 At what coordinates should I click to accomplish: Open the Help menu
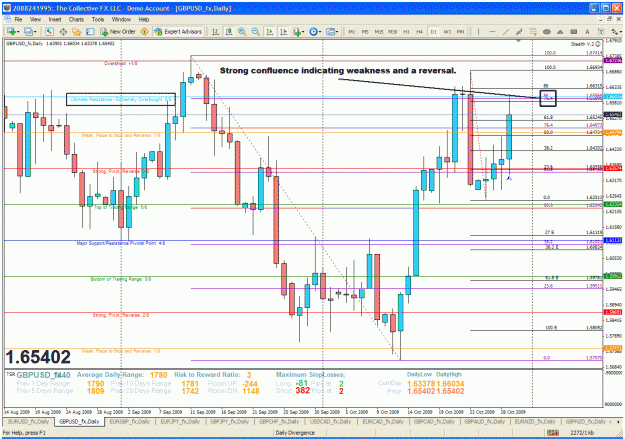point(144,19)
